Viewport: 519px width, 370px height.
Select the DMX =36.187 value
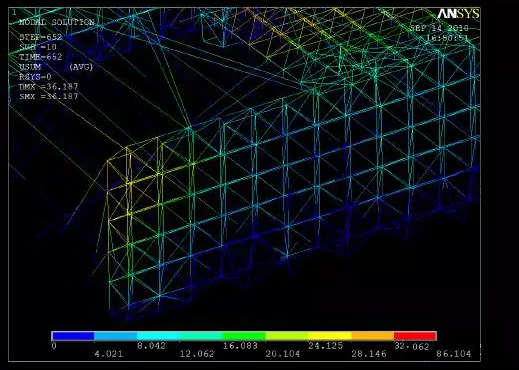49,87
